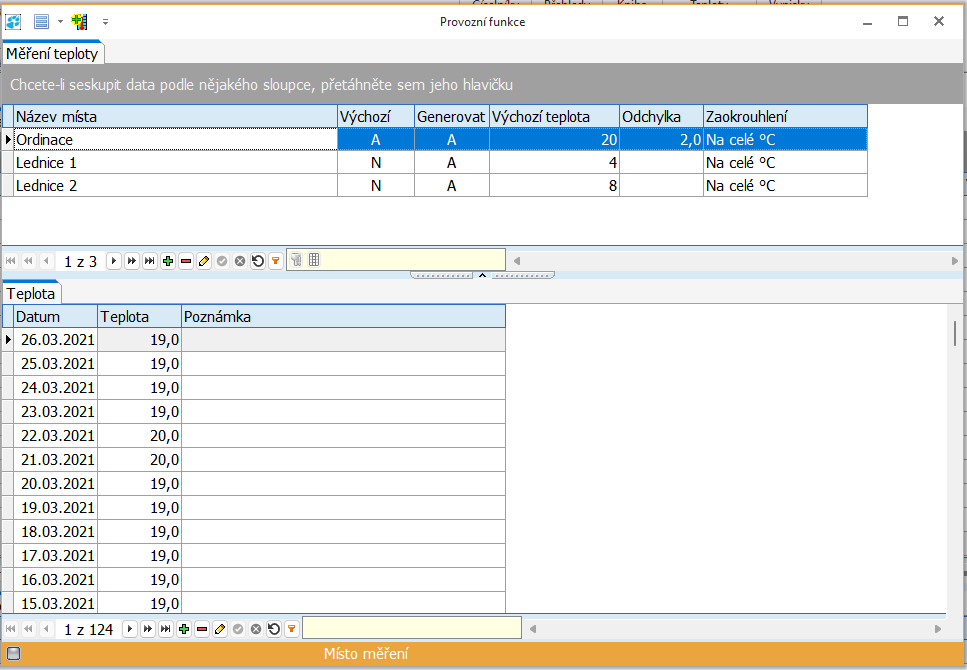This screenshot has width=967, height=670.
Task: Click the grid columns icon in places toolbar
Action: 314,260
